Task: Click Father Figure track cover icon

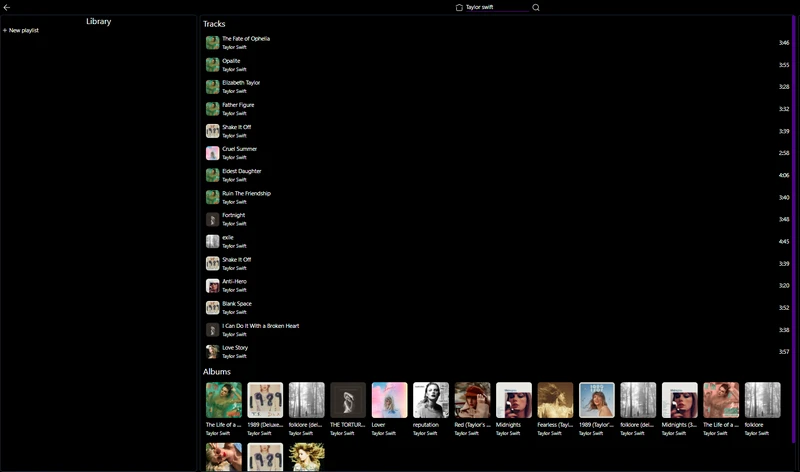Action: 212,109
